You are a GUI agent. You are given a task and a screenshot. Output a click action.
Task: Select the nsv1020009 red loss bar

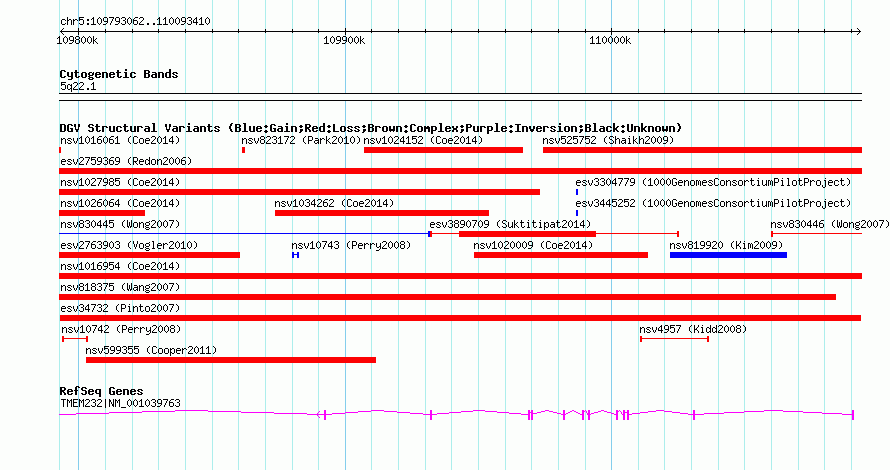click(561, 255)
